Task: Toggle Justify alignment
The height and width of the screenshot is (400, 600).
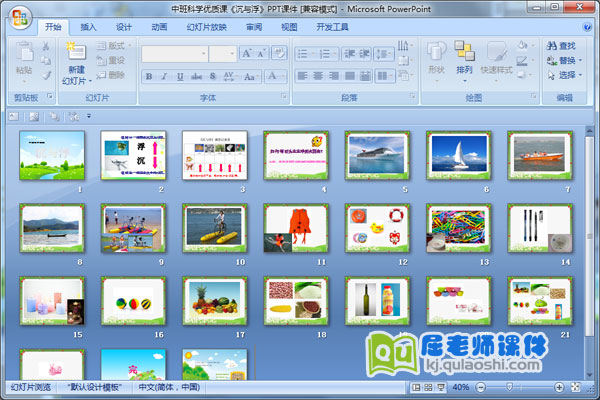Action: [x=349, y=76]
